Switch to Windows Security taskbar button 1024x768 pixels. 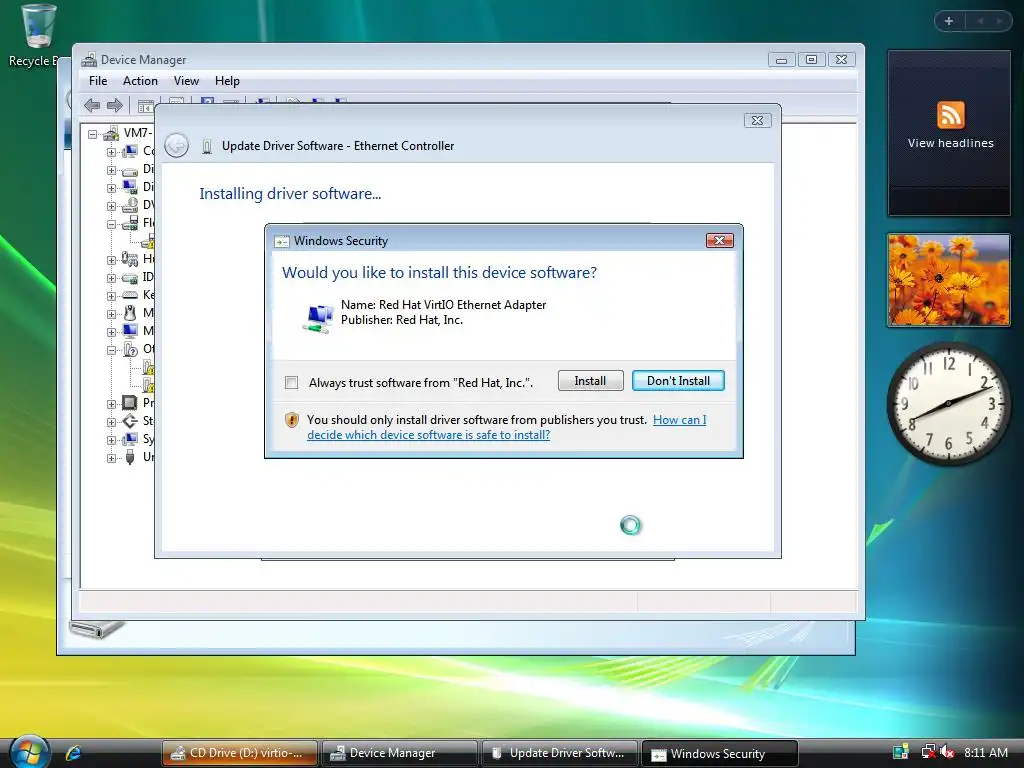click(719, 754)
